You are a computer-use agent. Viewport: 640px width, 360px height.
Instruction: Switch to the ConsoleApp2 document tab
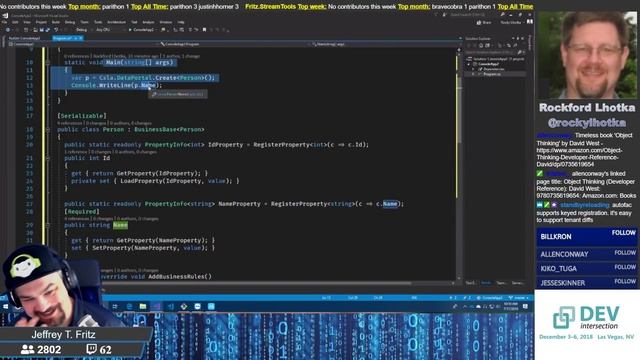[24, 38]
